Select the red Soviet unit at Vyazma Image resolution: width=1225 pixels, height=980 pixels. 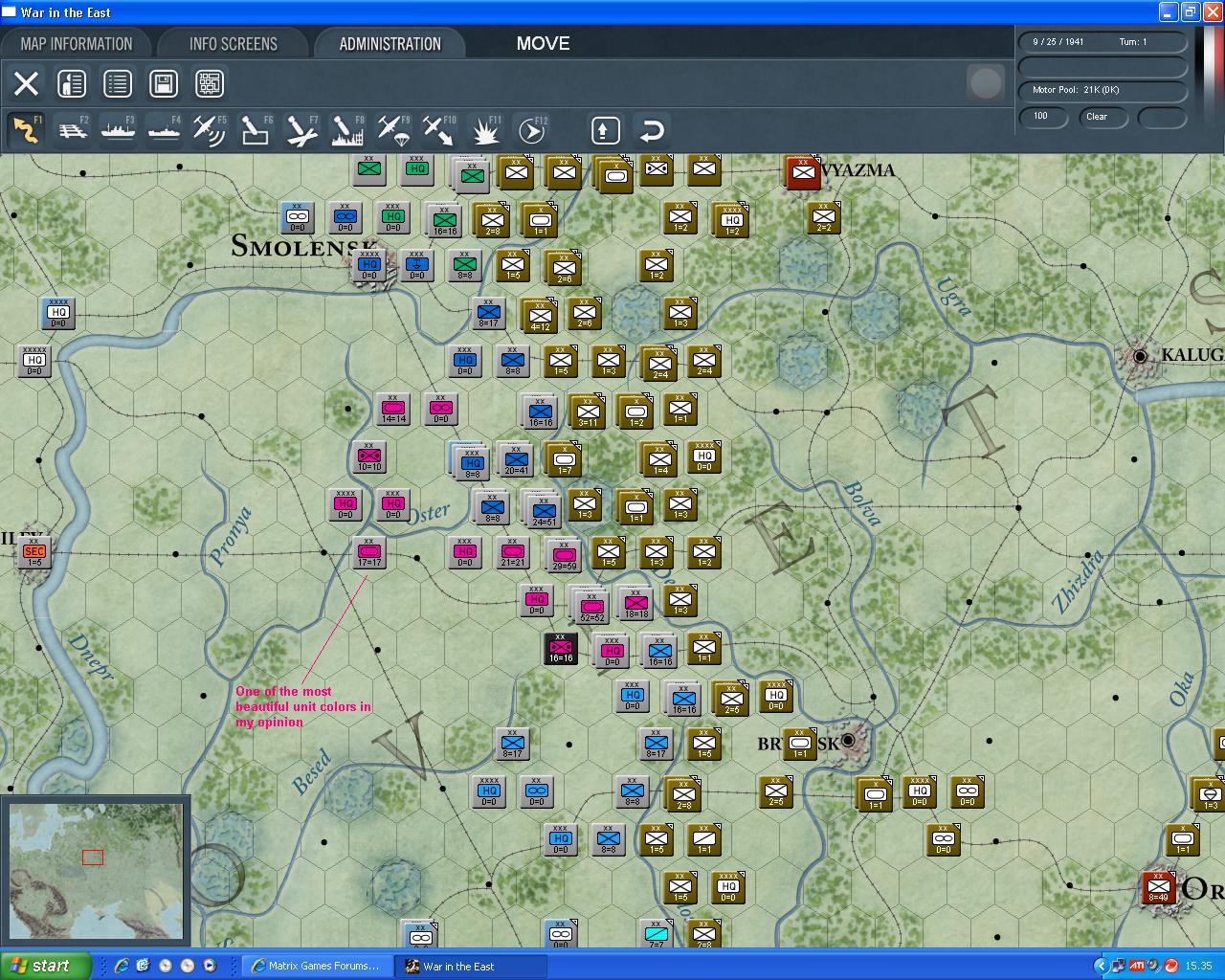(x=803, y=172)
